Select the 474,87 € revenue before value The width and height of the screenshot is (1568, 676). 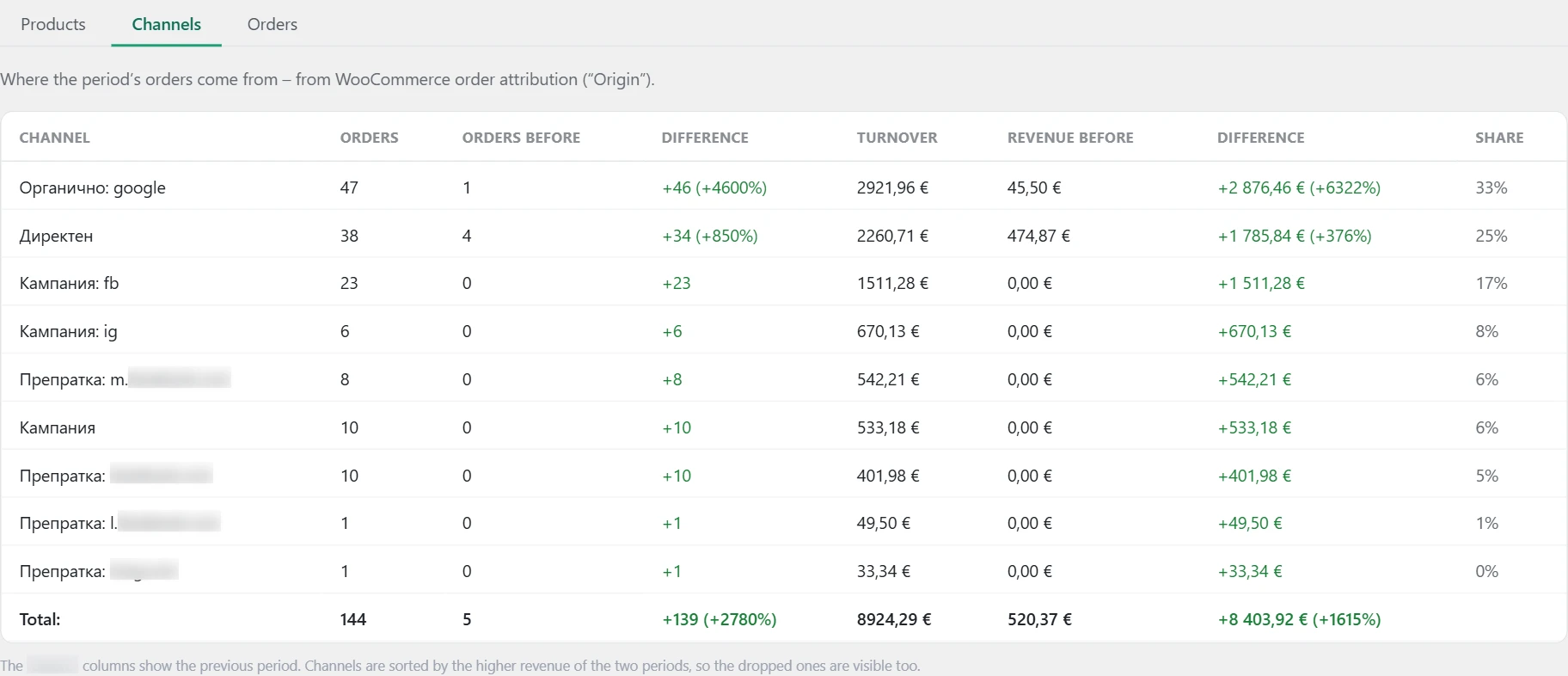1038,236
